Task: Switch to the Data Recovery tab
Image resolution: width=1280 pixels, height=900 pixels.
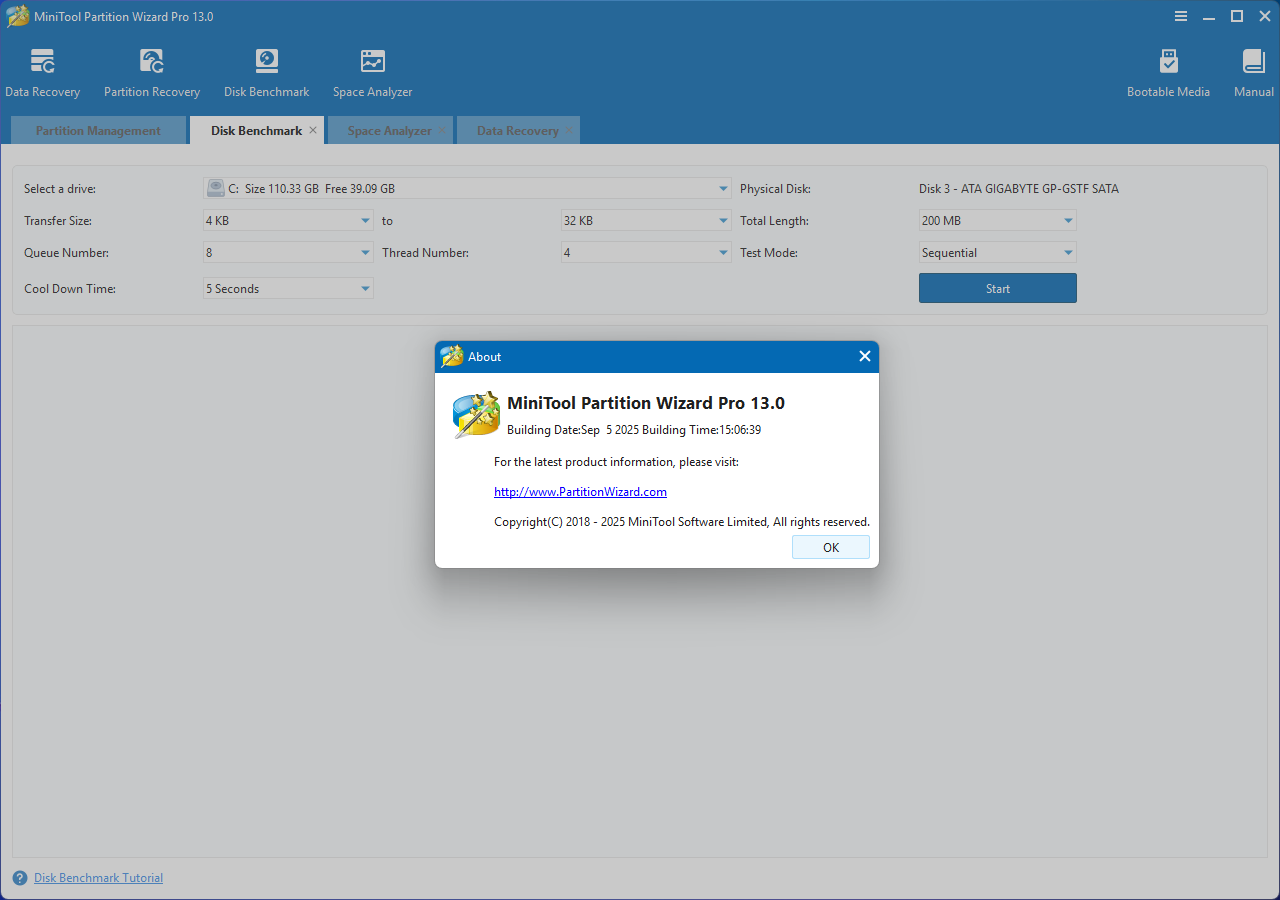Action: [518, 131]
